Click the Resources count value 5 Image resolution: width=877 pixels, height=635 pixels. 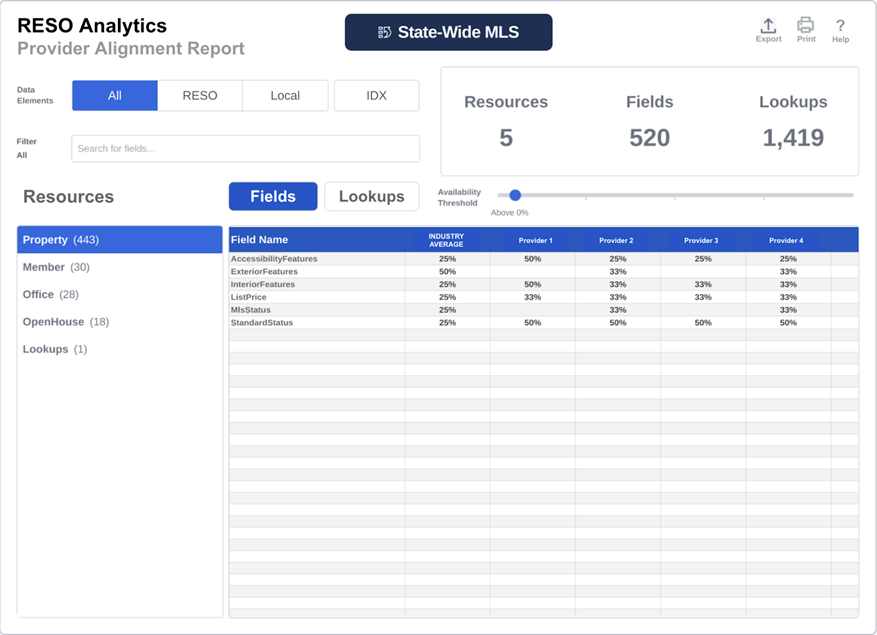coord(506,138)
